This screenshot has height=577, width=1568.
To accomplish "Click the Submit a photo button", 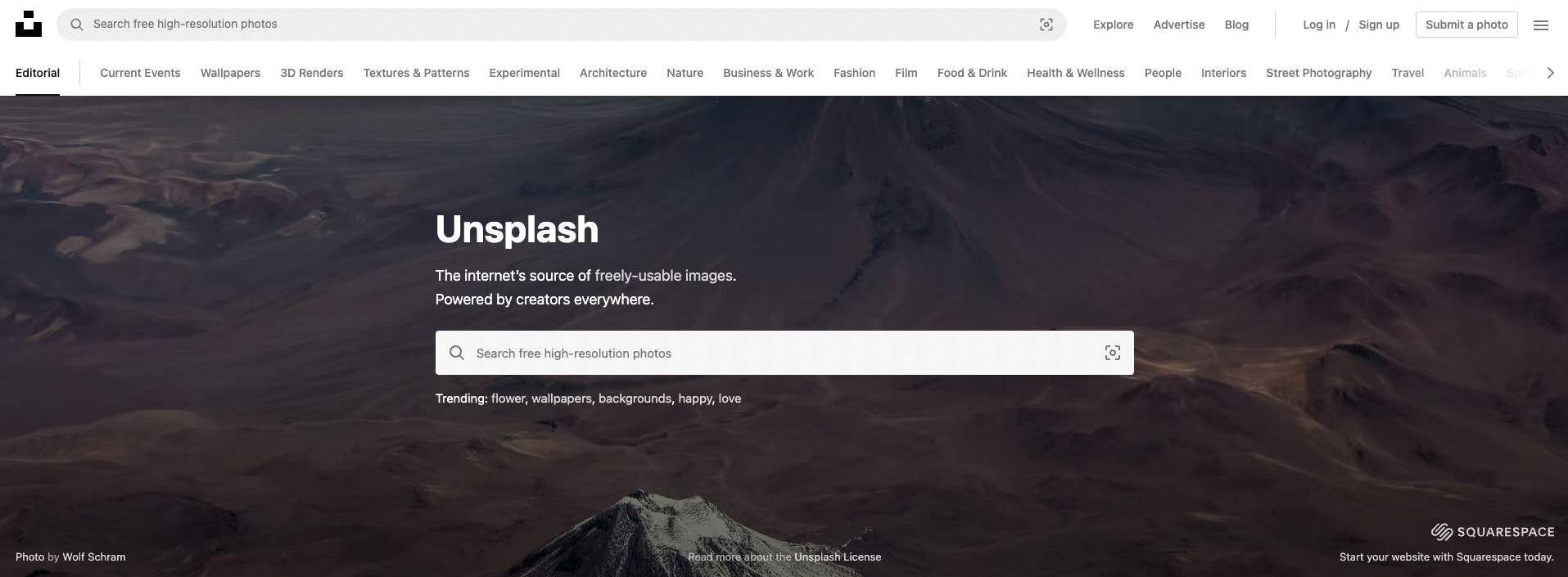I will (1466, 25).
